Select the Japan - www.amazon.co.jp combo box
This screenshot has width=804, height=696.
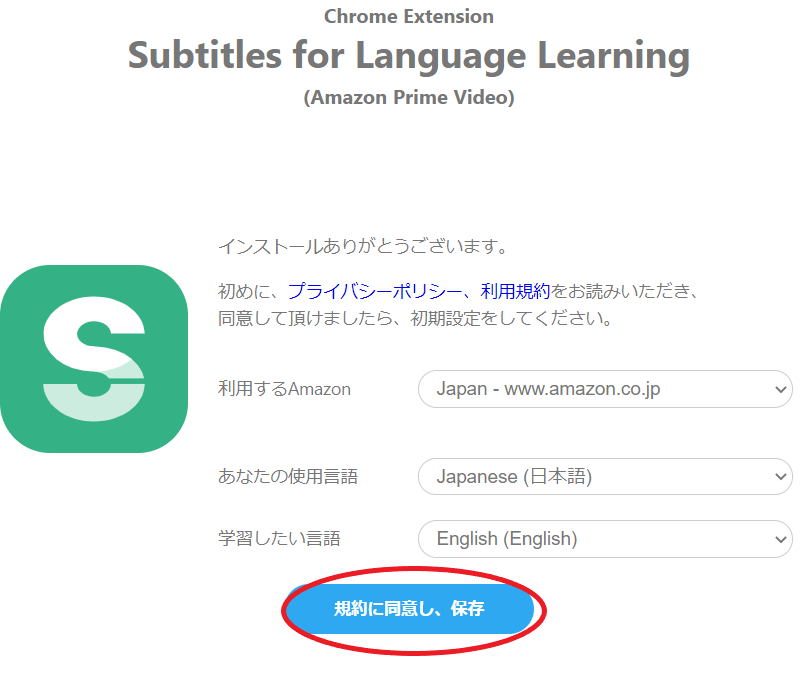(603, 389)
